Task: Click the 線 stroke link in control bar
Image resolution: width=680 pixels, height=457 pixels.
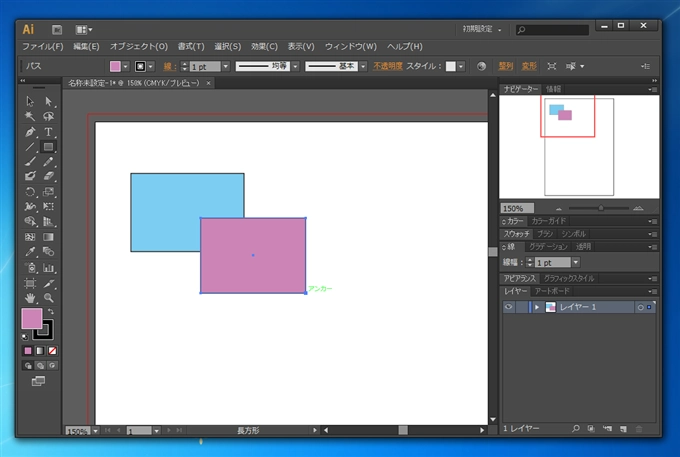Action: tap(168, 66)
